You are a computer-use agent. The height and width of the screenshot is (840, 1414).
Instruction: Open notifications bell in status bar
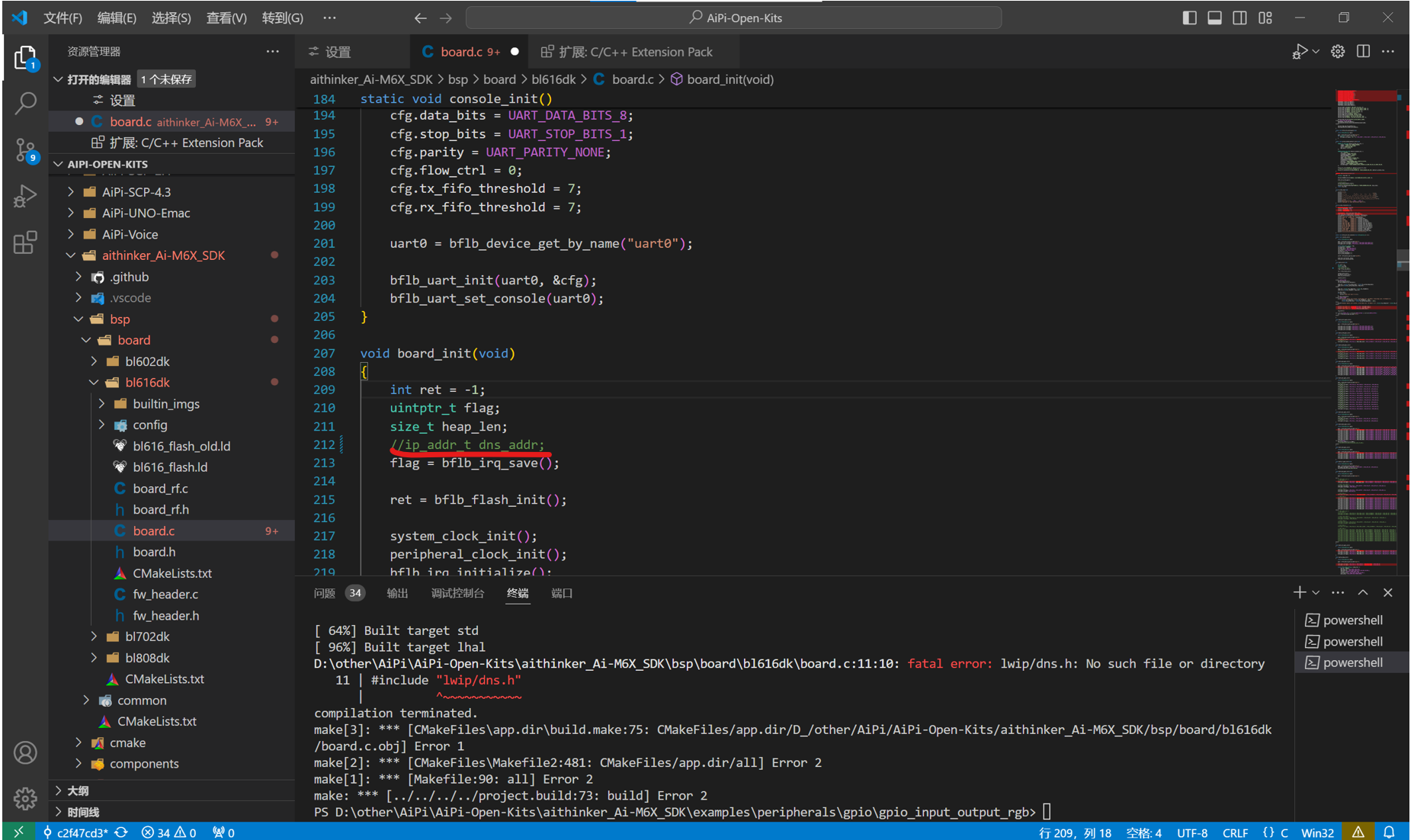point(1389,832)
